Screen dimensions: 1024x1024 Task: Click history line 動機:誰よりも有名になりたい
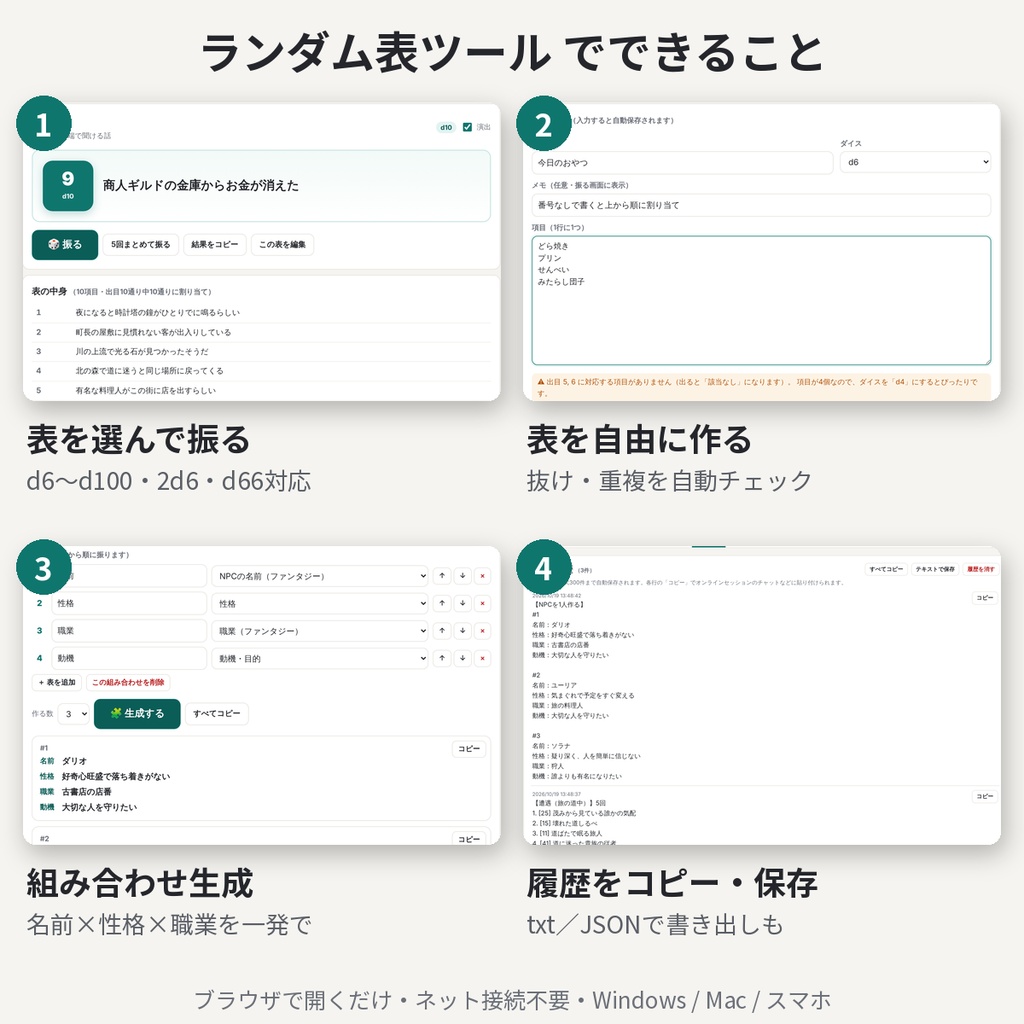tap(577, 776)
